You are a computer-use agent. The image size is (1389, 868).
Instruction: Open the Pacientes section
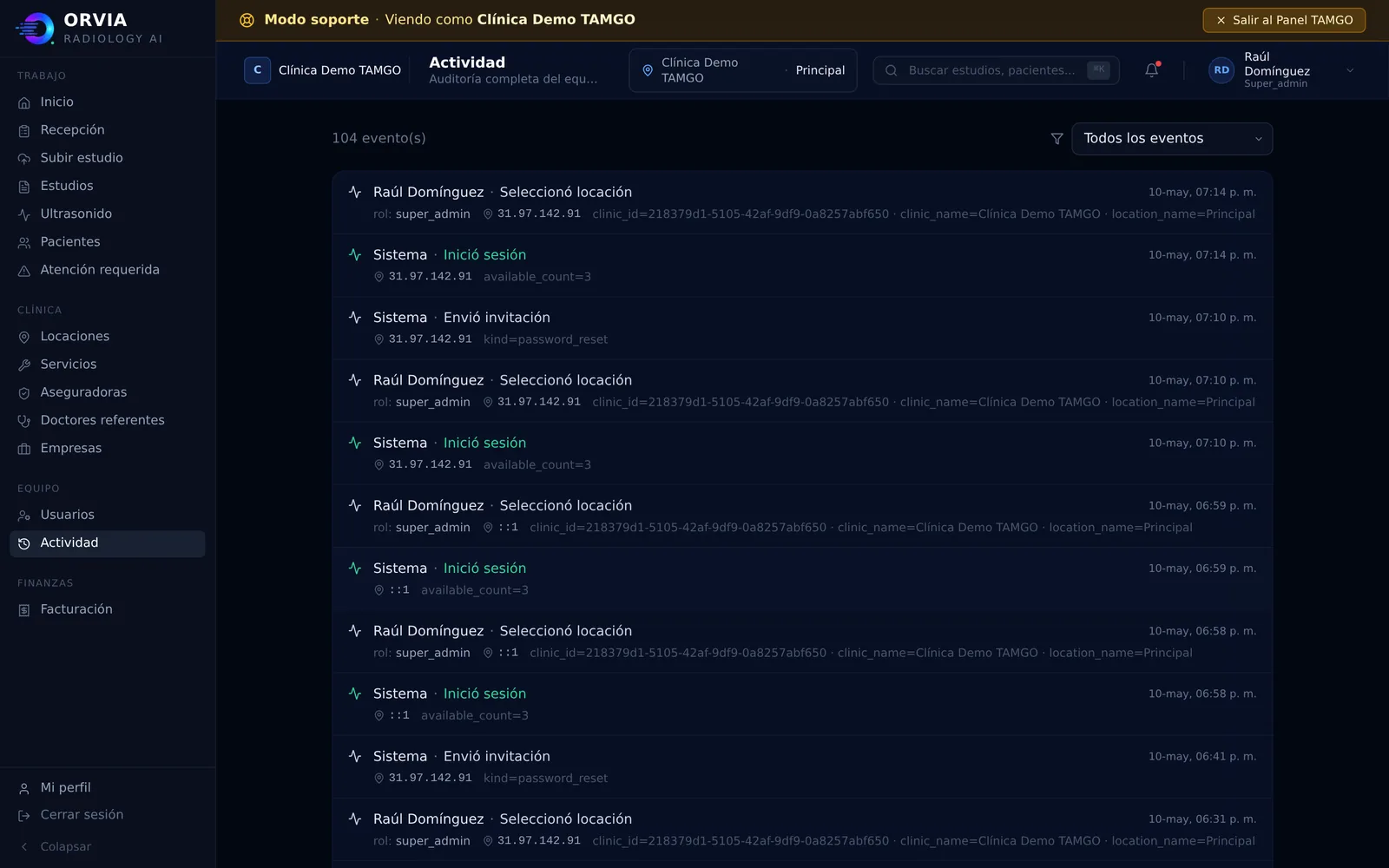[107, 241]
